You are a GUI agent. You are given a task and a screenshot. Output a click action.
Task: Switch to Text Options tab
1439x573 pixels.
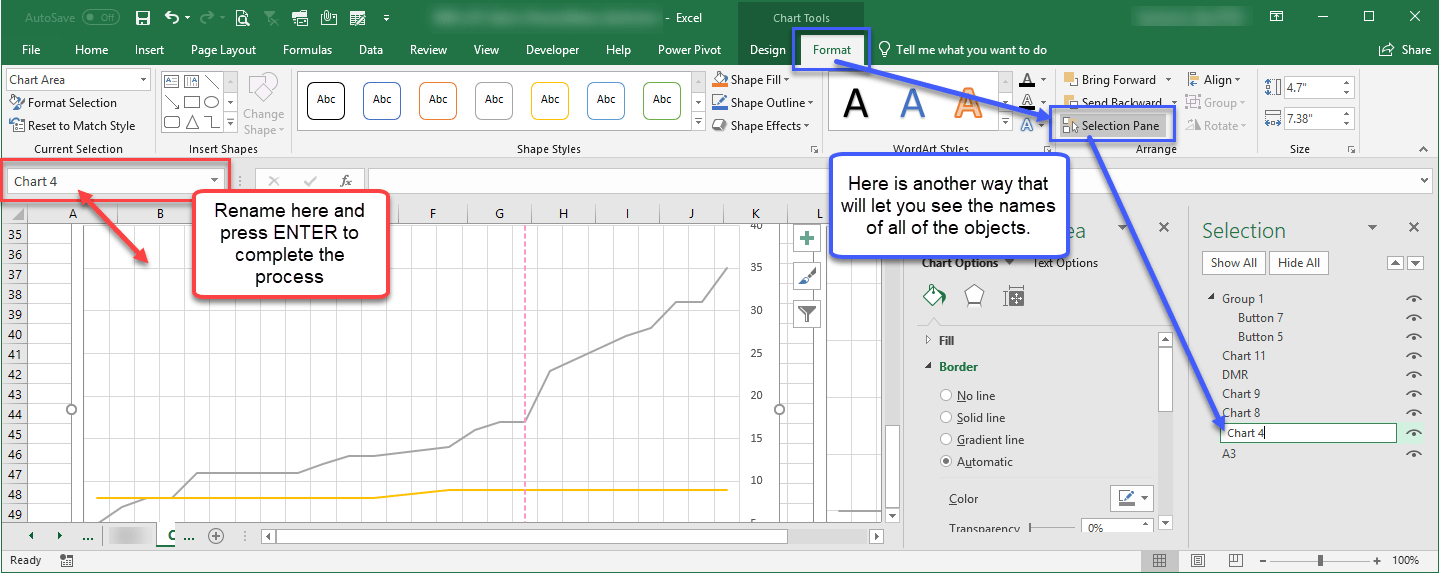[x=1065, y=263]
